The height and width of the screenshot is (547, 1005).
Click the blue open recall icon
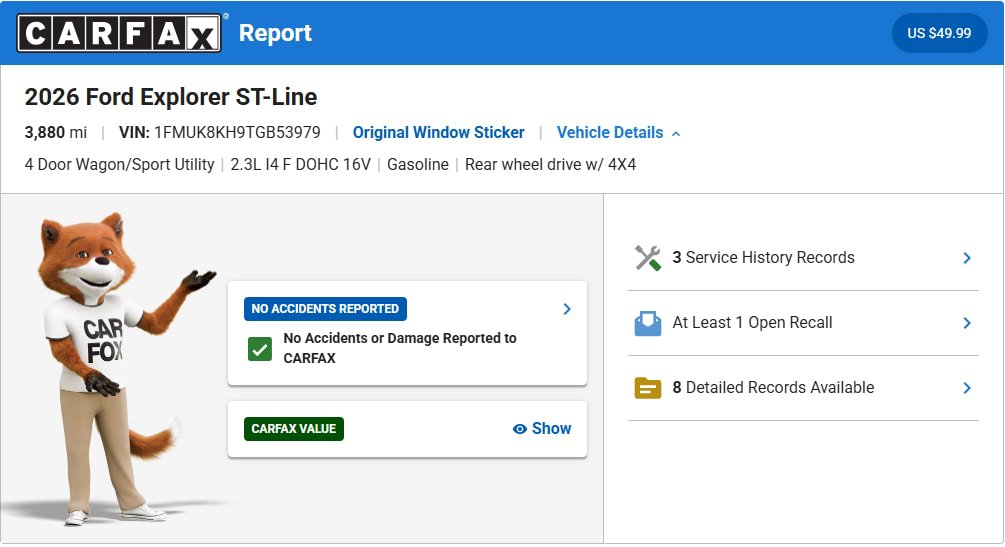(647, 323)
